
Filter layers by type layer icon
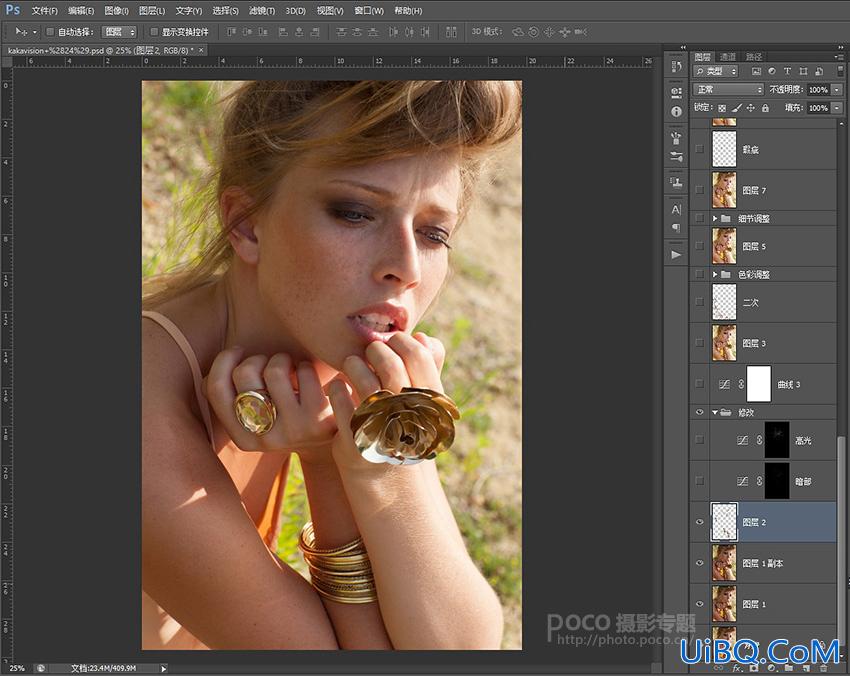(x=787, y=71)
